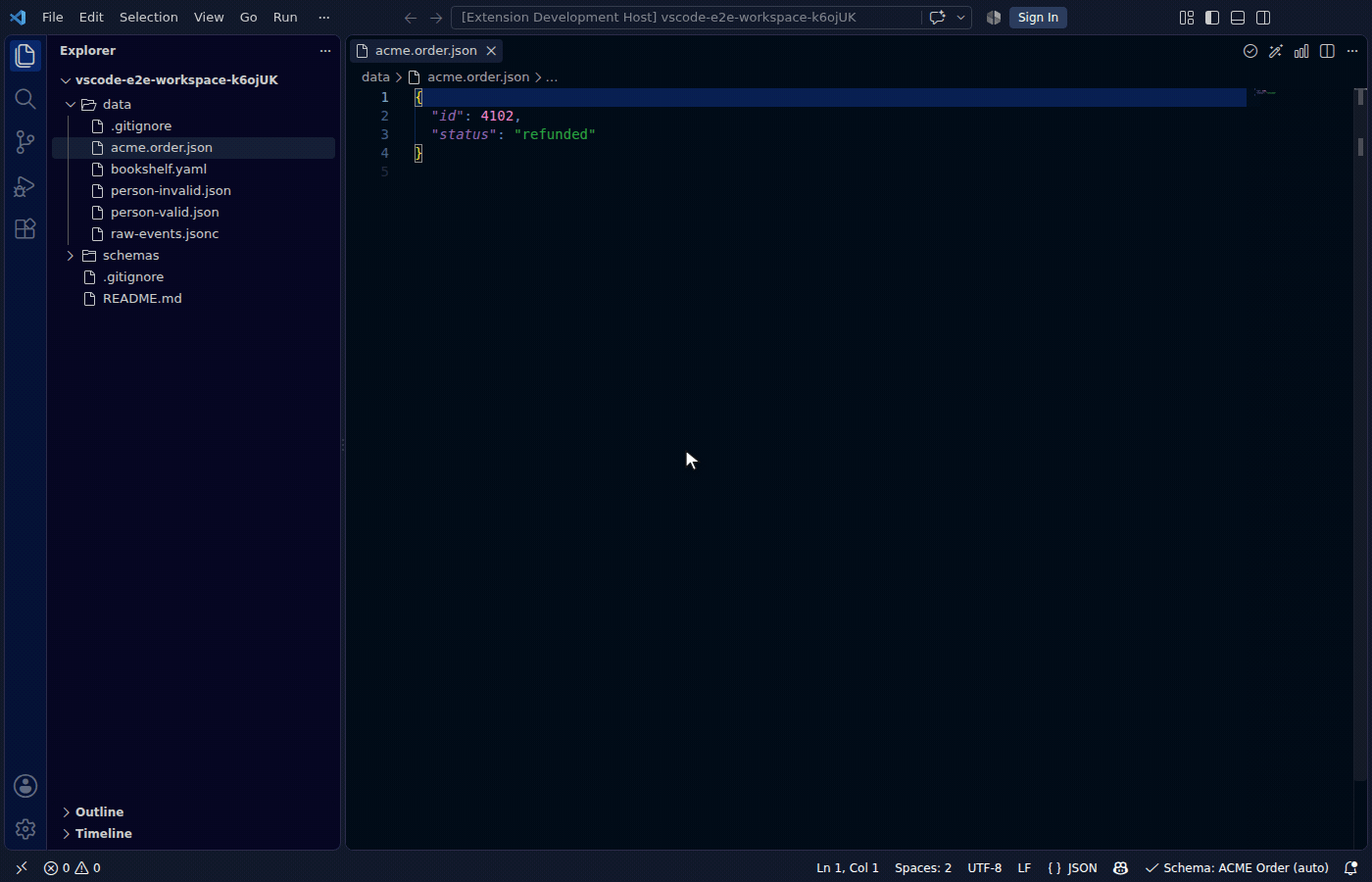Open the View menu
1372x882 pixels.
(209, 18)
